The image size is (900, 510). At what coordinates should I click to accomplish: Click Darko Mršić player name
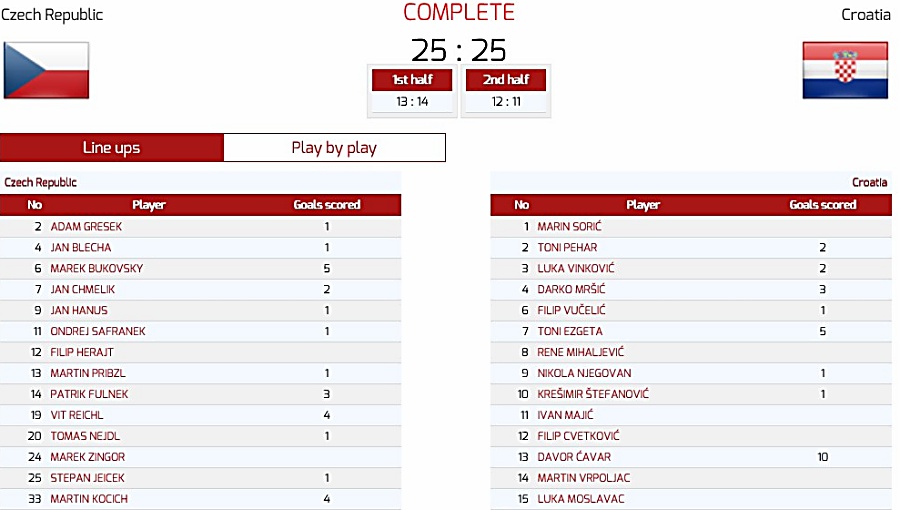click(571, 289)
